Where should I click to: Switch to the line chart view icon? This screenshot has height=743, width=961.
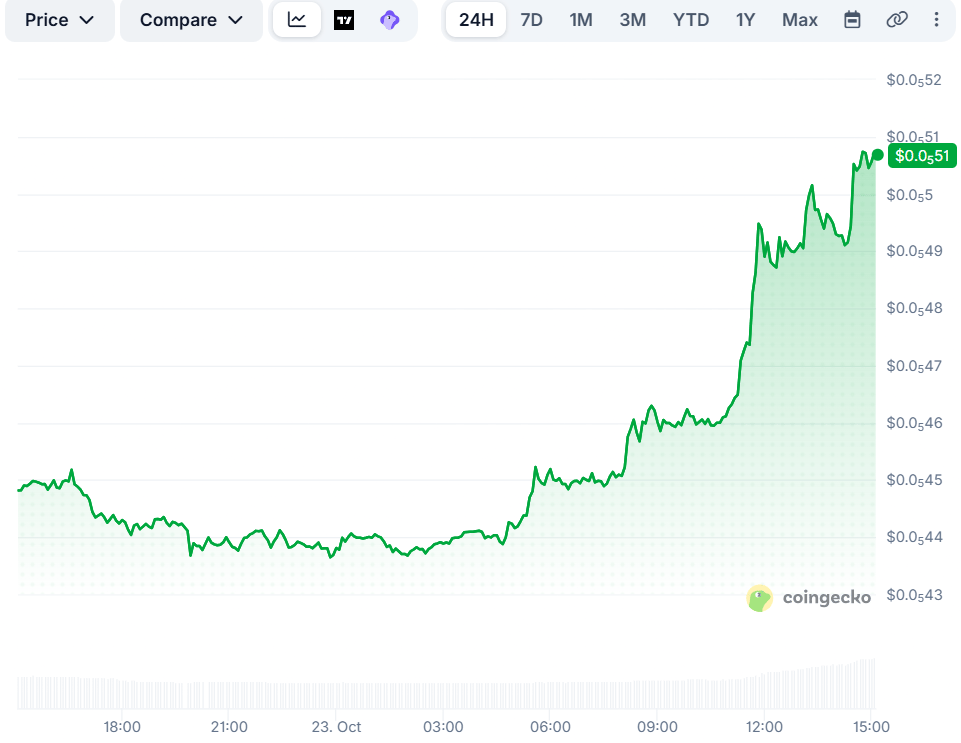click(x=297, y=20)
